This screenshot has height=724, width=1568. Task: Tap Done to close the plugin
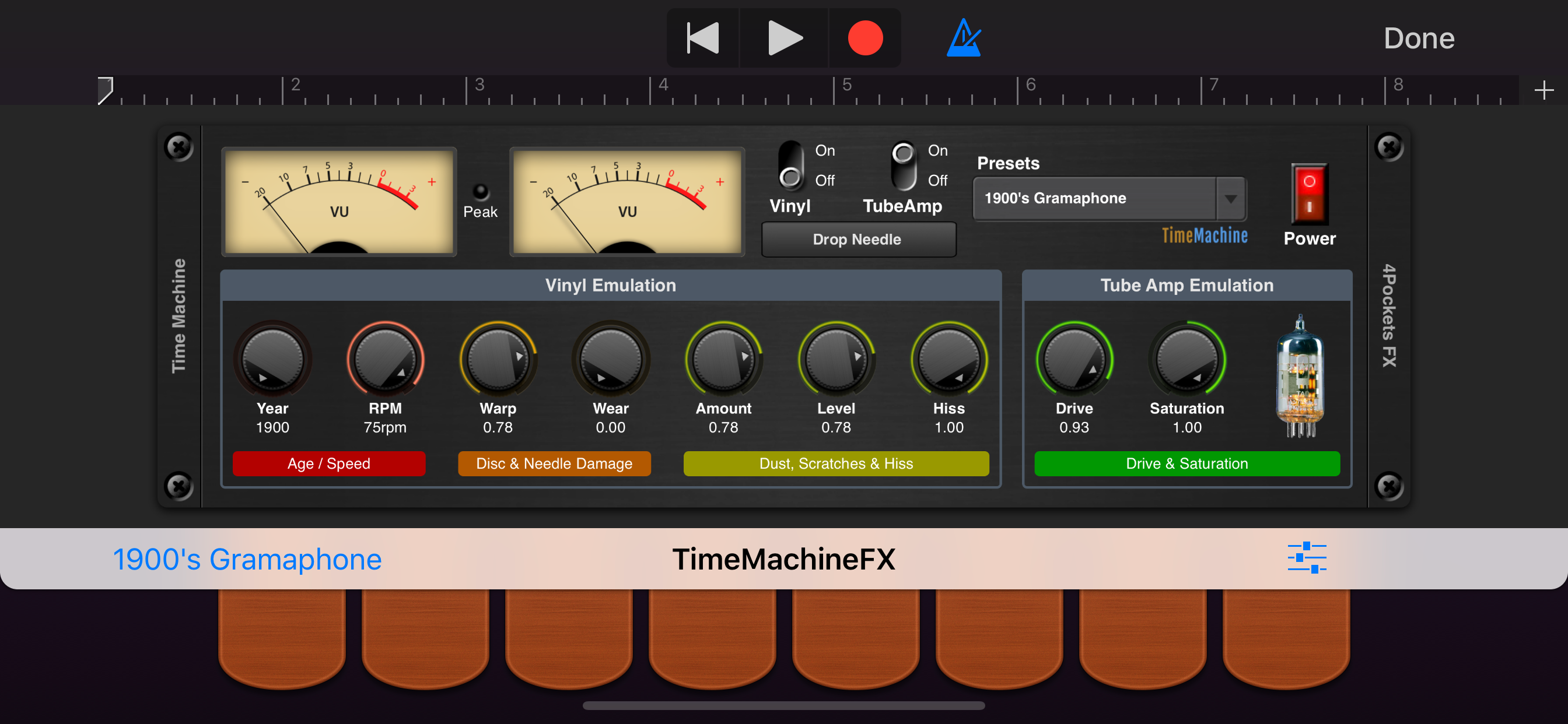(x=1418, y=38)
